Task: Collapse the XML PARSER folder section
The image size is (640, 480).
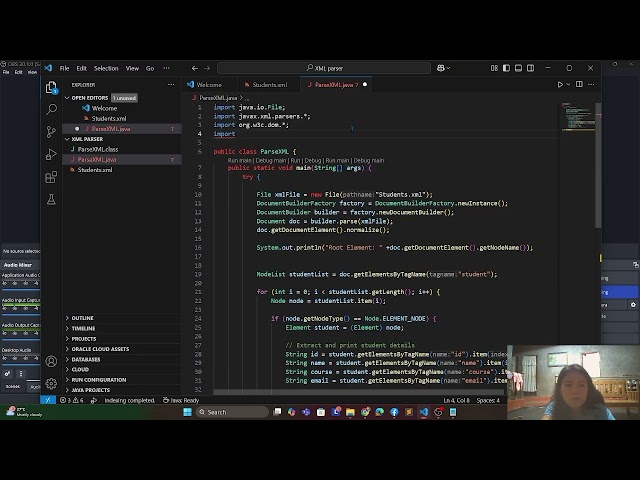Action: click(x=87, y=139)
